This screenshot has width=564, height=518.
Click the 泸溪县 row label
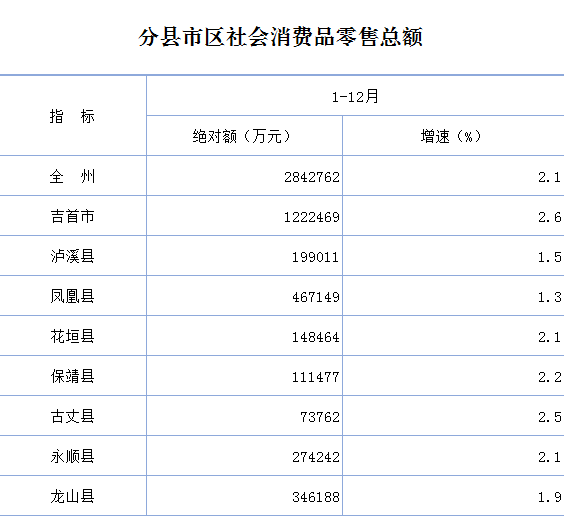coord(72,256)
